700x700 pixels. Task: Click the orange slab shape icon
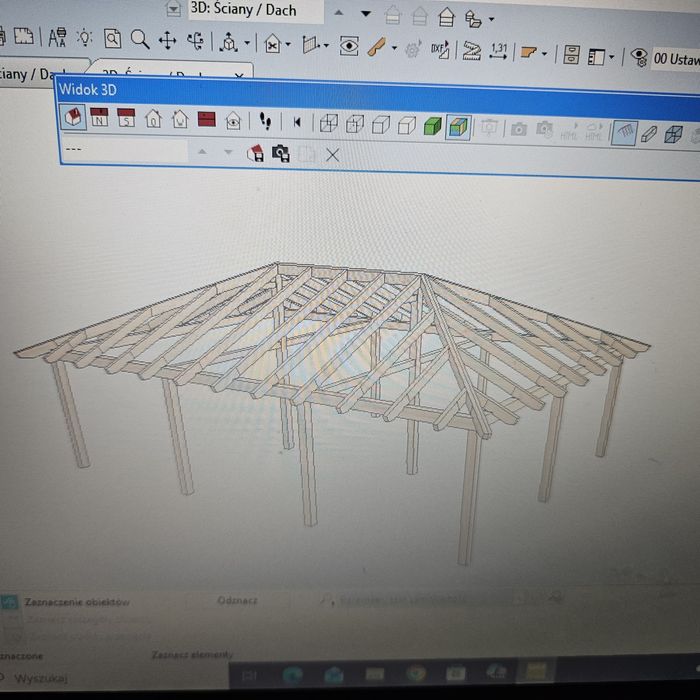528,53
